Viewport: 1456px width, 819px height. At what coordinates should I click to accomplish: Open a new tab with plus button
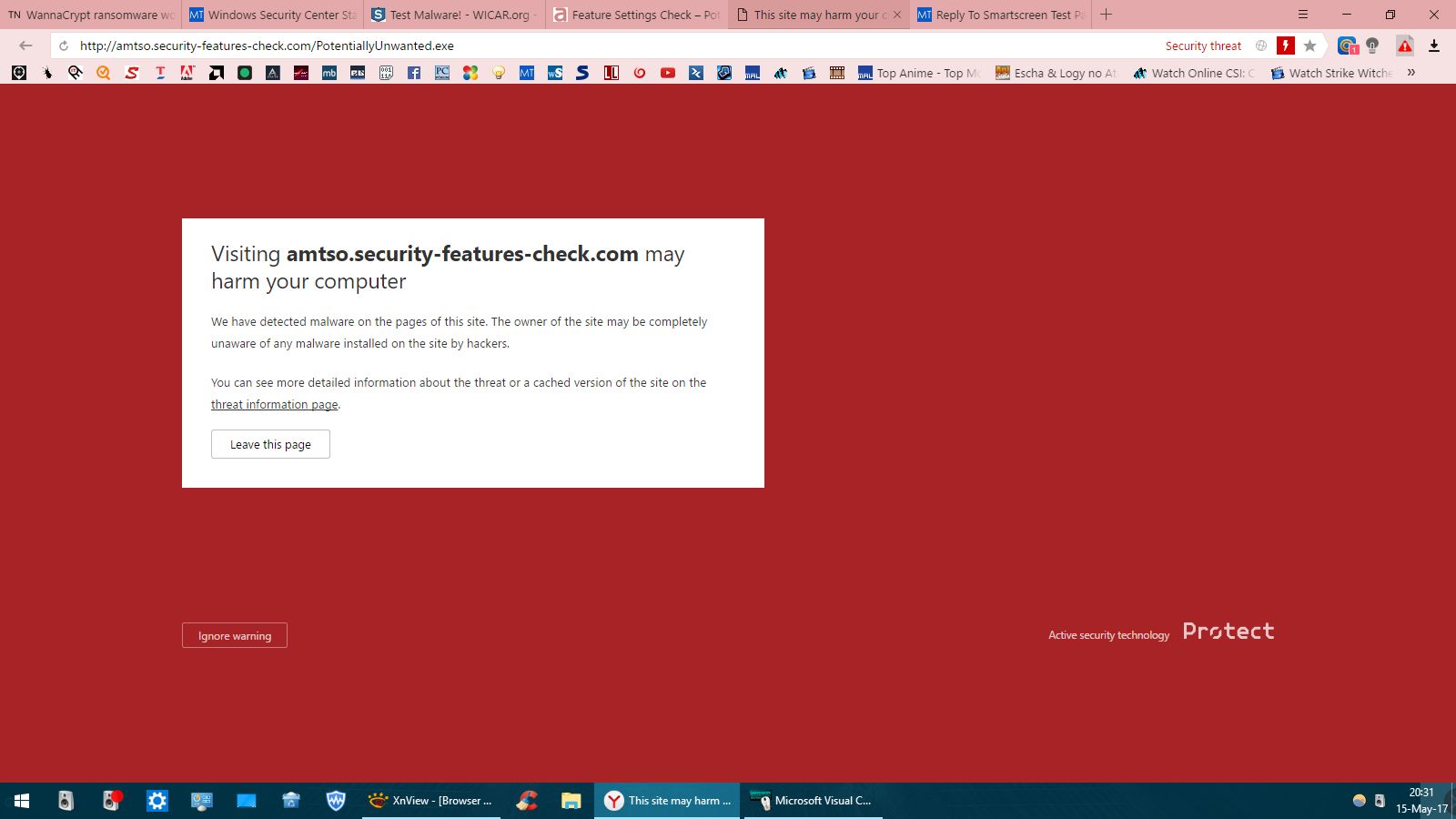(x=1107, y=15)
